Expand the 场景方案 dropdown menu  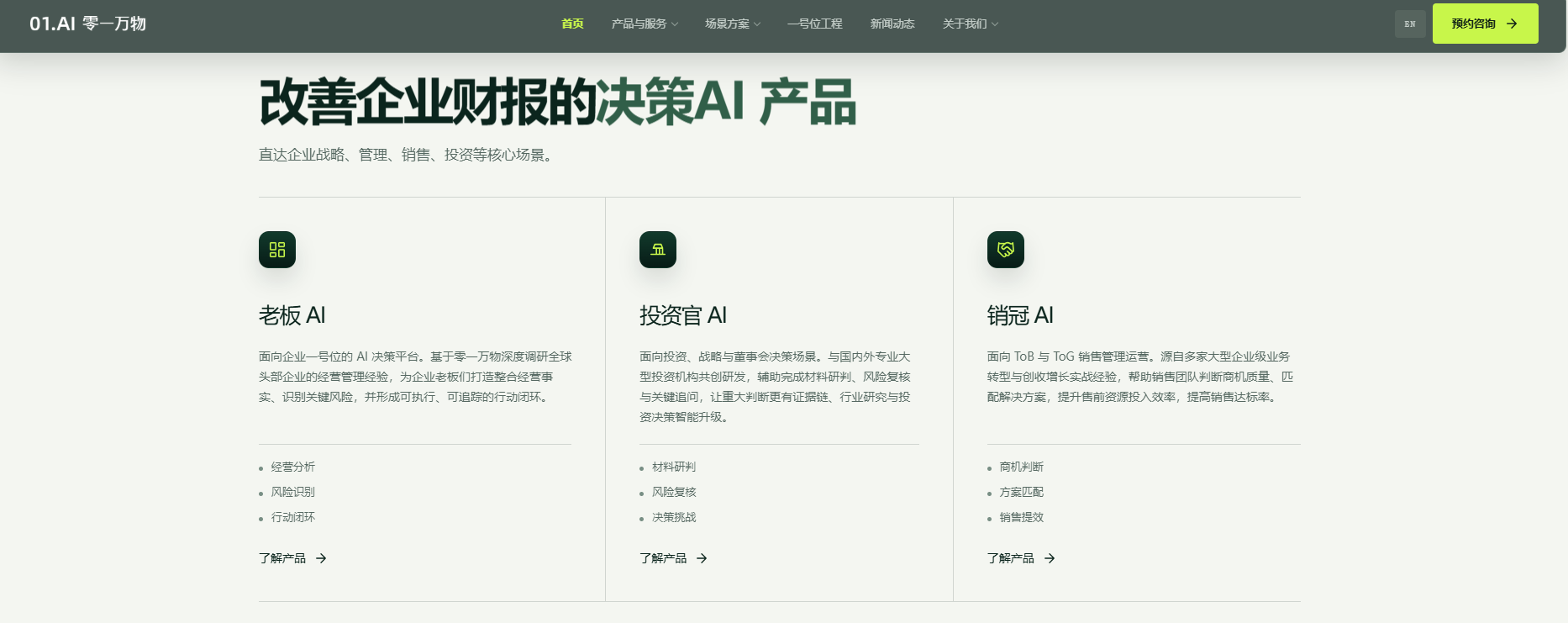point(733,24)
